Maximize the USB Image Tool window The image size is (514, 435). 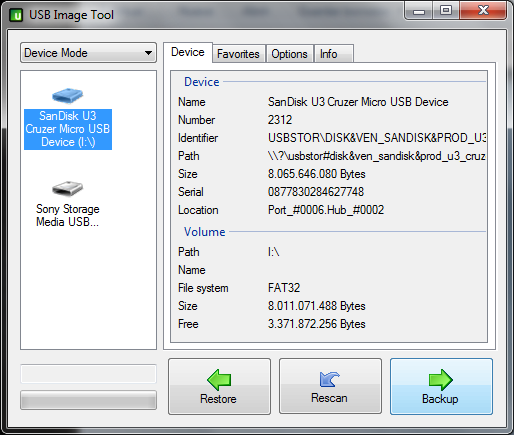pyautogui.click(x=446, y=11)
